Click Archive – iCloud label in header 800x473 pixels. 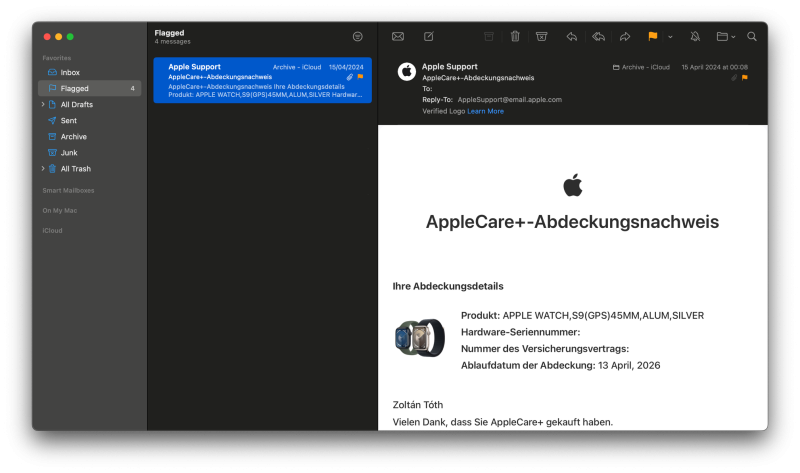tap(641, 67)
